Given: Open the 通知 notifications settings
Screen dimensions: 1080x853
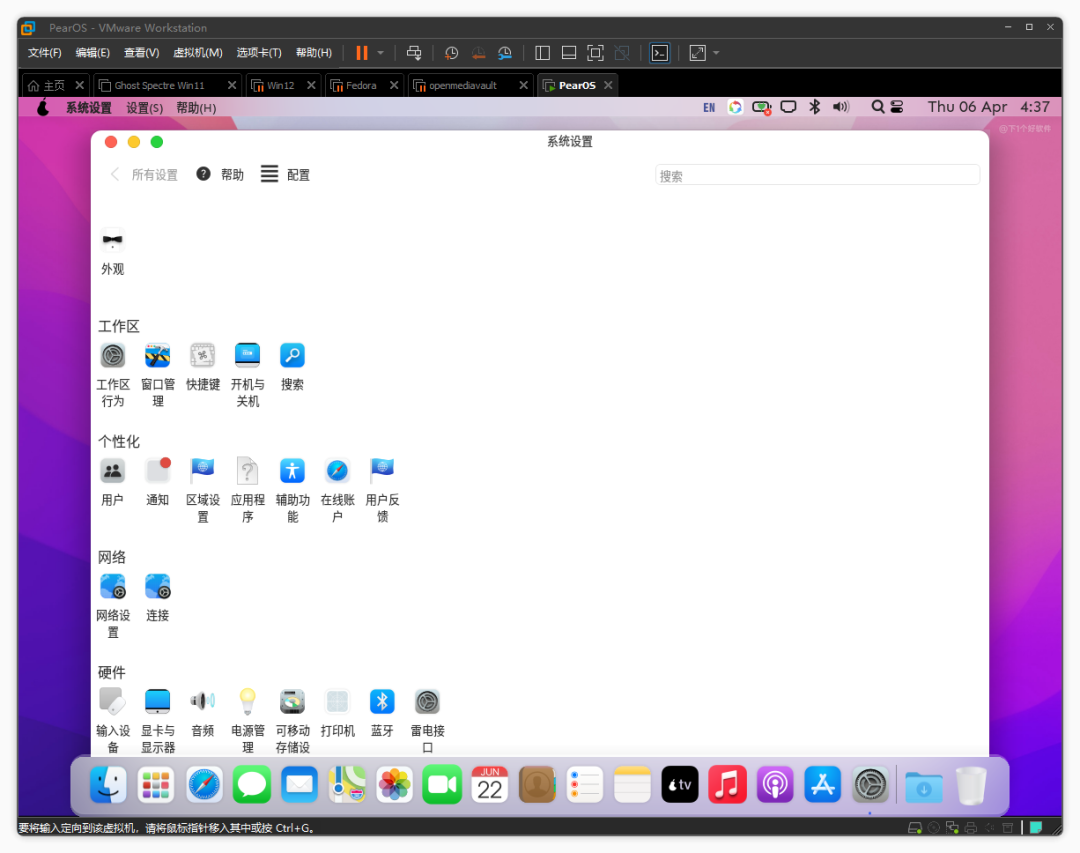Looking at the screenshot, I should tap(158, 482).
